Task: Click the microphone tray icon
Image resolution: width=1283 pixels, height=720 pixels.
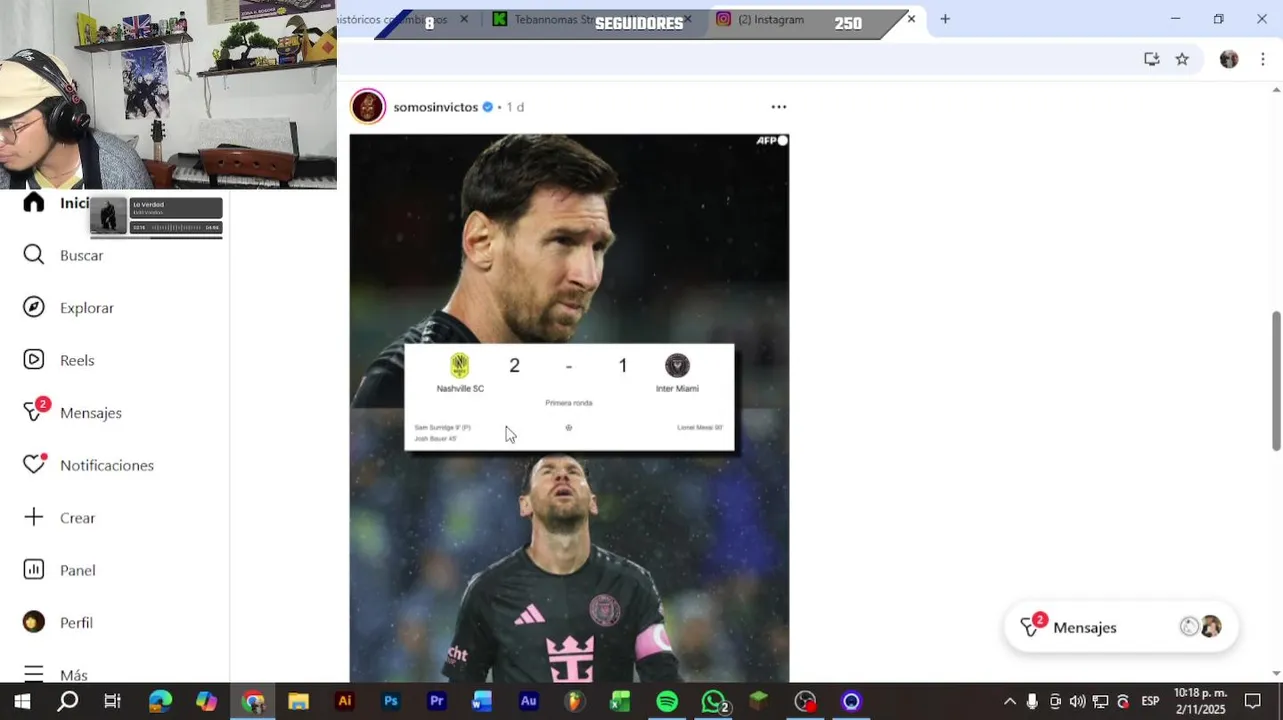Action: coord(1032,702)
